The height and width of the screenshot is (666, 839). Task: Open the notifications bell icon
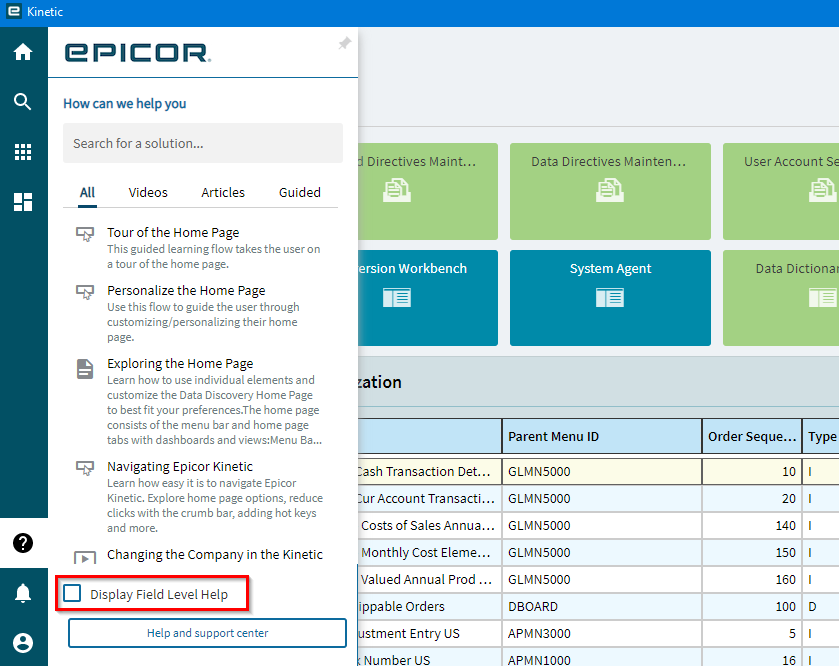click(x=22, y=593)
